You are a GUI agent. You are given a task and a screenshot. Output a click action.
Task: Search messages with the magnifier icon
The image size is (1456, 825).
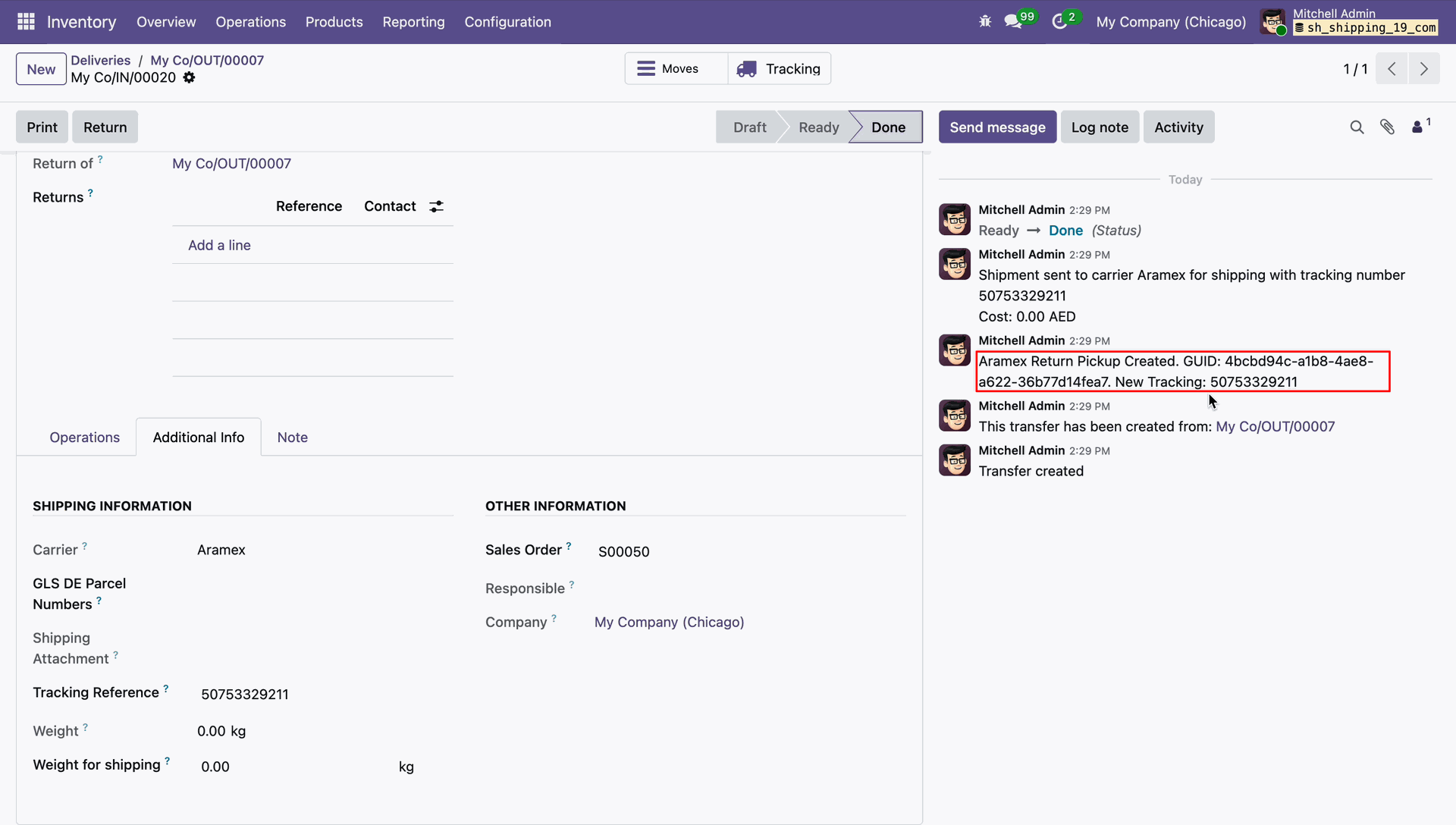(x=1357, y=127)
